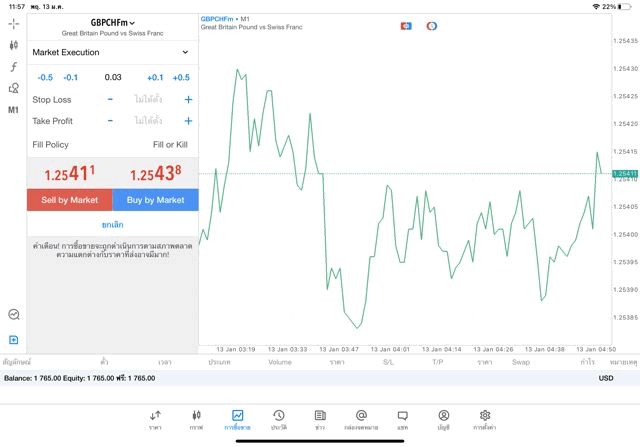Increase volume by +0.1

(155, 78)
